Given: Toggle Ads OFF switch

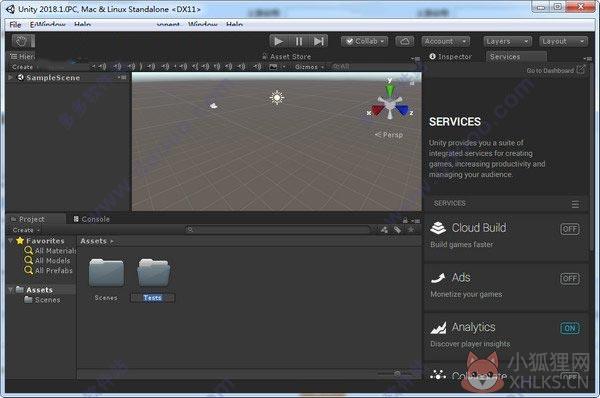Looking at the screenshot, I should pyautogui.click(x=570, y=279).
